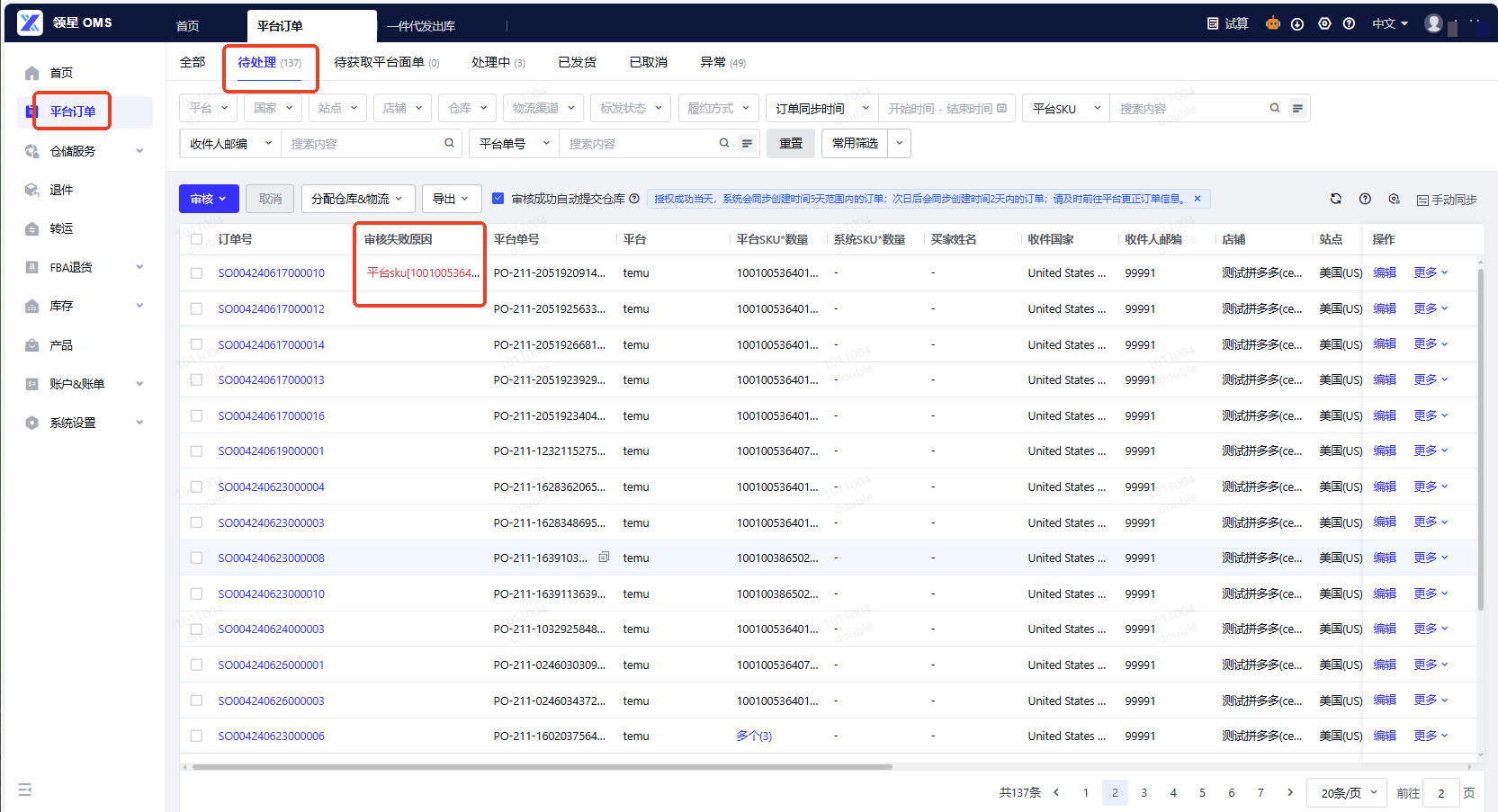Open the 店铺 filter dropdown
This screenshot has height=812, width=1498.
pyautogui.click(x=402, y=108)
